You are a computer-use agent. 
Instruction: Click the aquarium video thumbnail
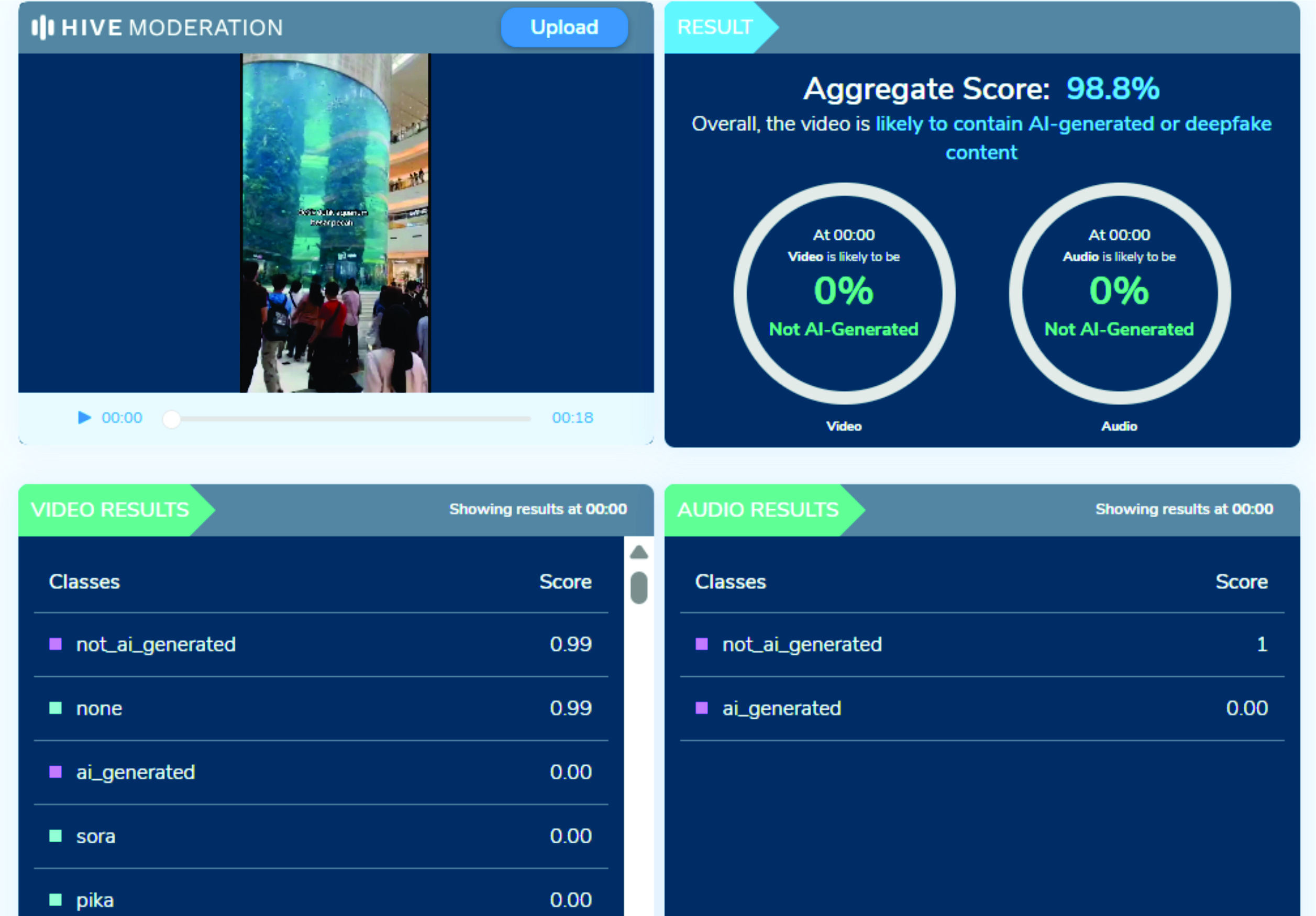pyautogui.click(x=335, y=222)
